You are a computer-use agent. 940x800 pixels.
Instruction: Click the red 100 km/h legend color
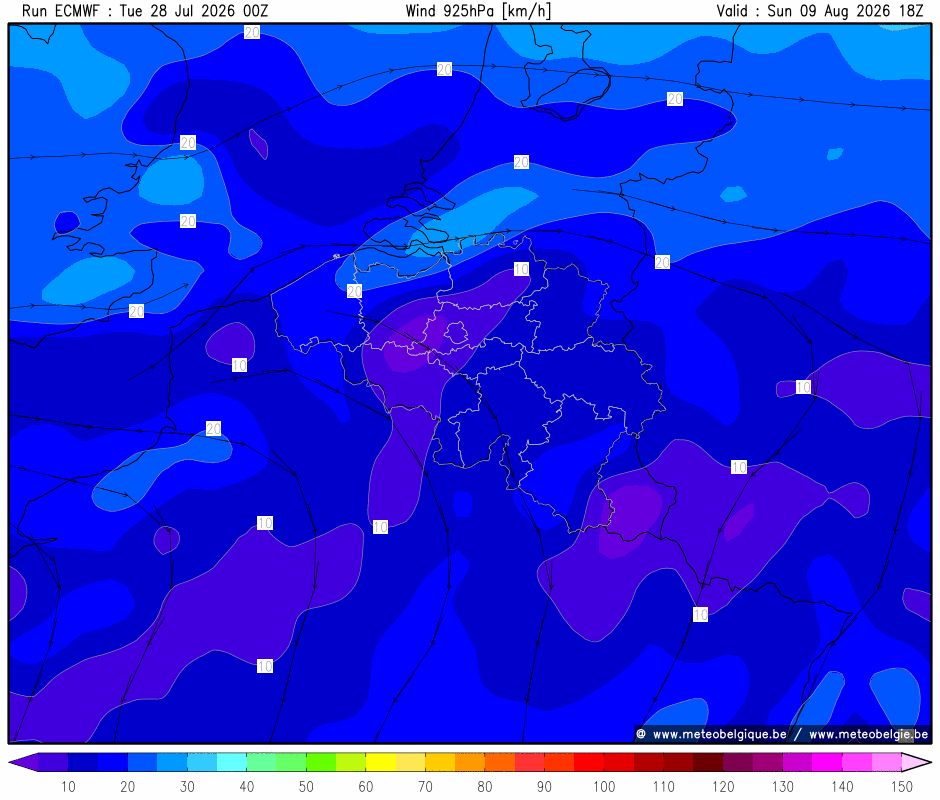click(x=589, y=762)
